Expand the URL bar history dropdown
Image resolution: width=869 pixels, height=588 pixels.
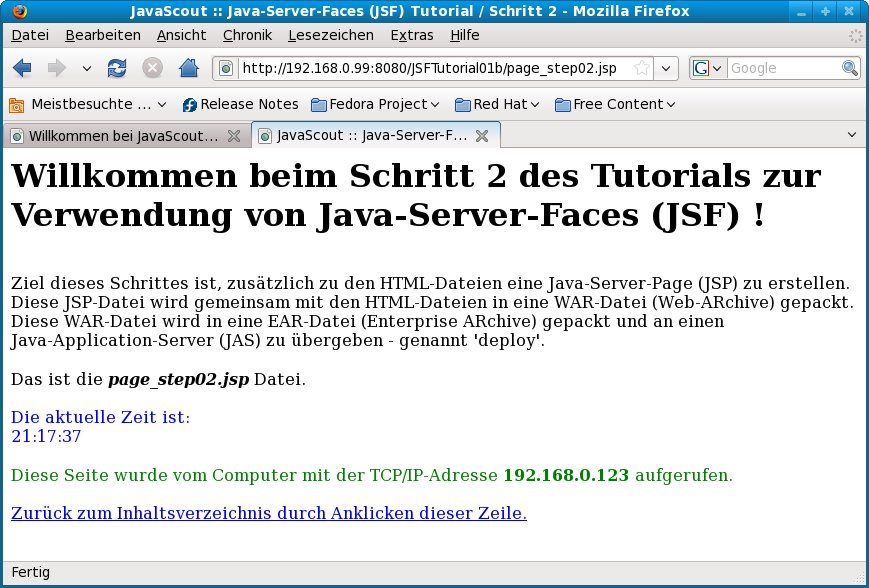[x=667, y=68]
